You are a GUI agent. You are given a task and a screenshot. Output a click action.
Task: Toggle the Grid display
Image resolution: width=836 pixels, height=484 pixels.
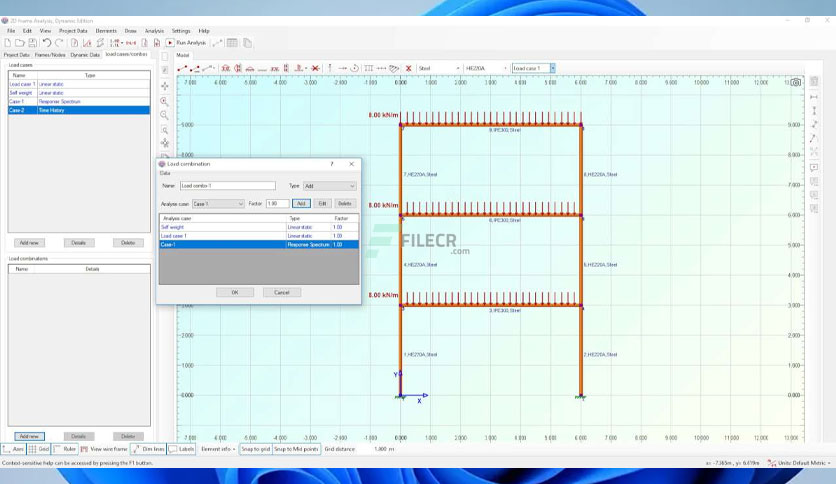pos(39,449)
